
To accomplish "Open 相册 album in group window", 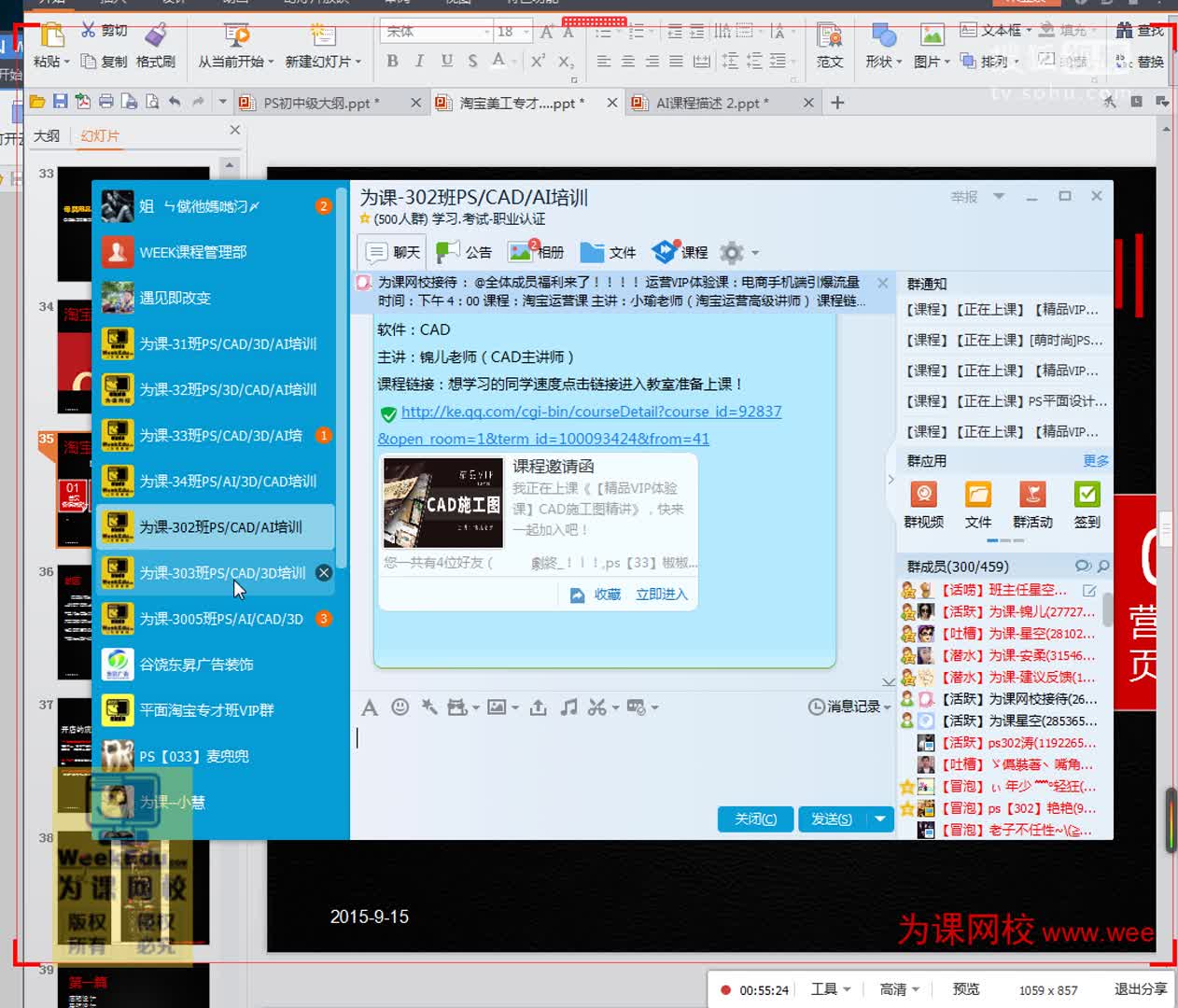I will point(536,252).
